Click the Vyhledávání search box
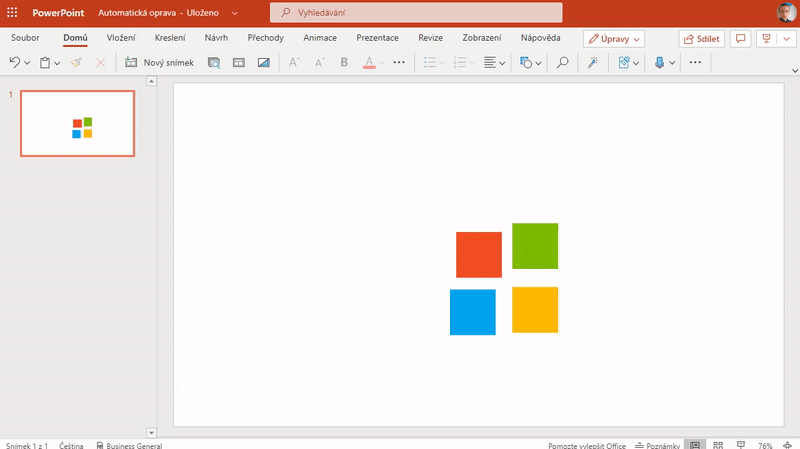This screenshot has width=800, height=449. click(x=416, y=12)
